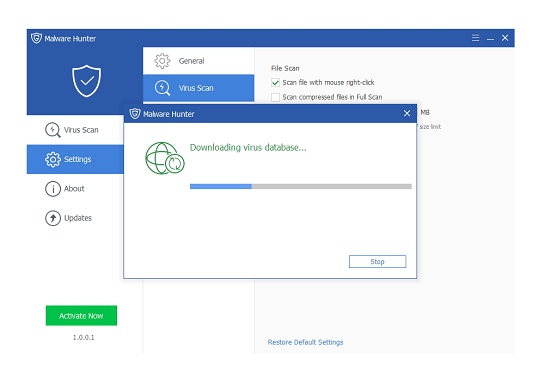Click the Virus Scan tab magnifier icon
This screenshot has height=387, width=550.
coord(162,88)
